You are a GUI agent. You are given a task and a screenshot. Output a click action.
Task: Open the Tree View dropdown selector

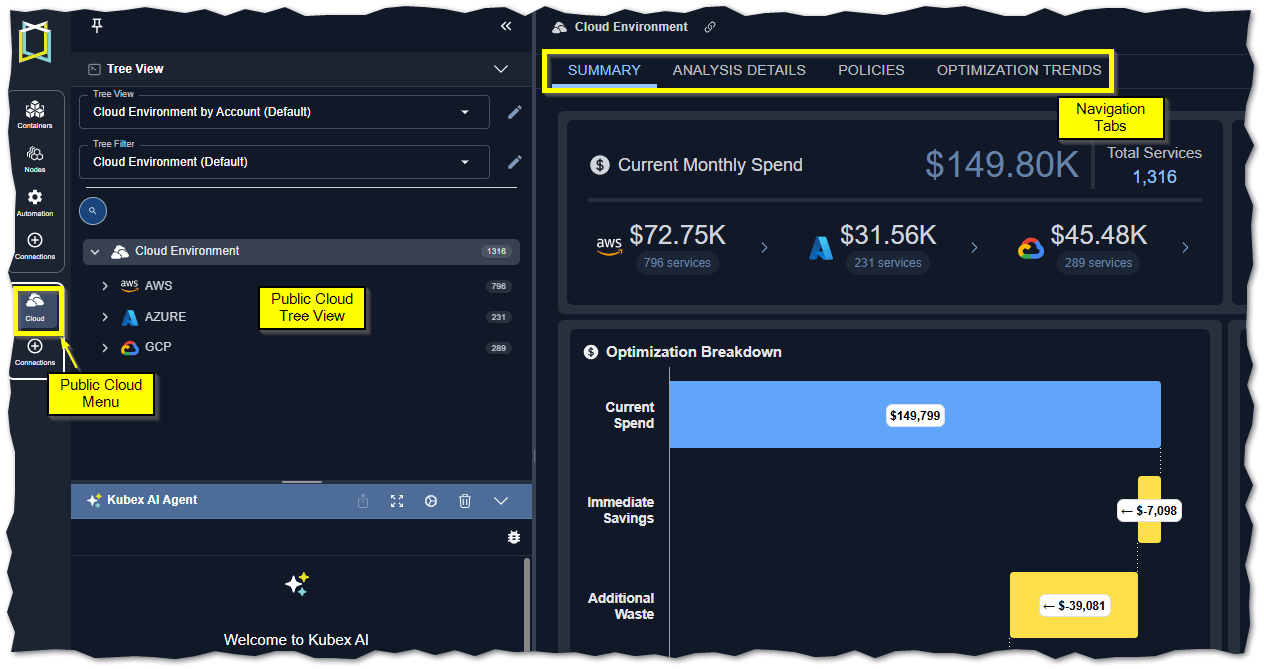coord(285,112)
